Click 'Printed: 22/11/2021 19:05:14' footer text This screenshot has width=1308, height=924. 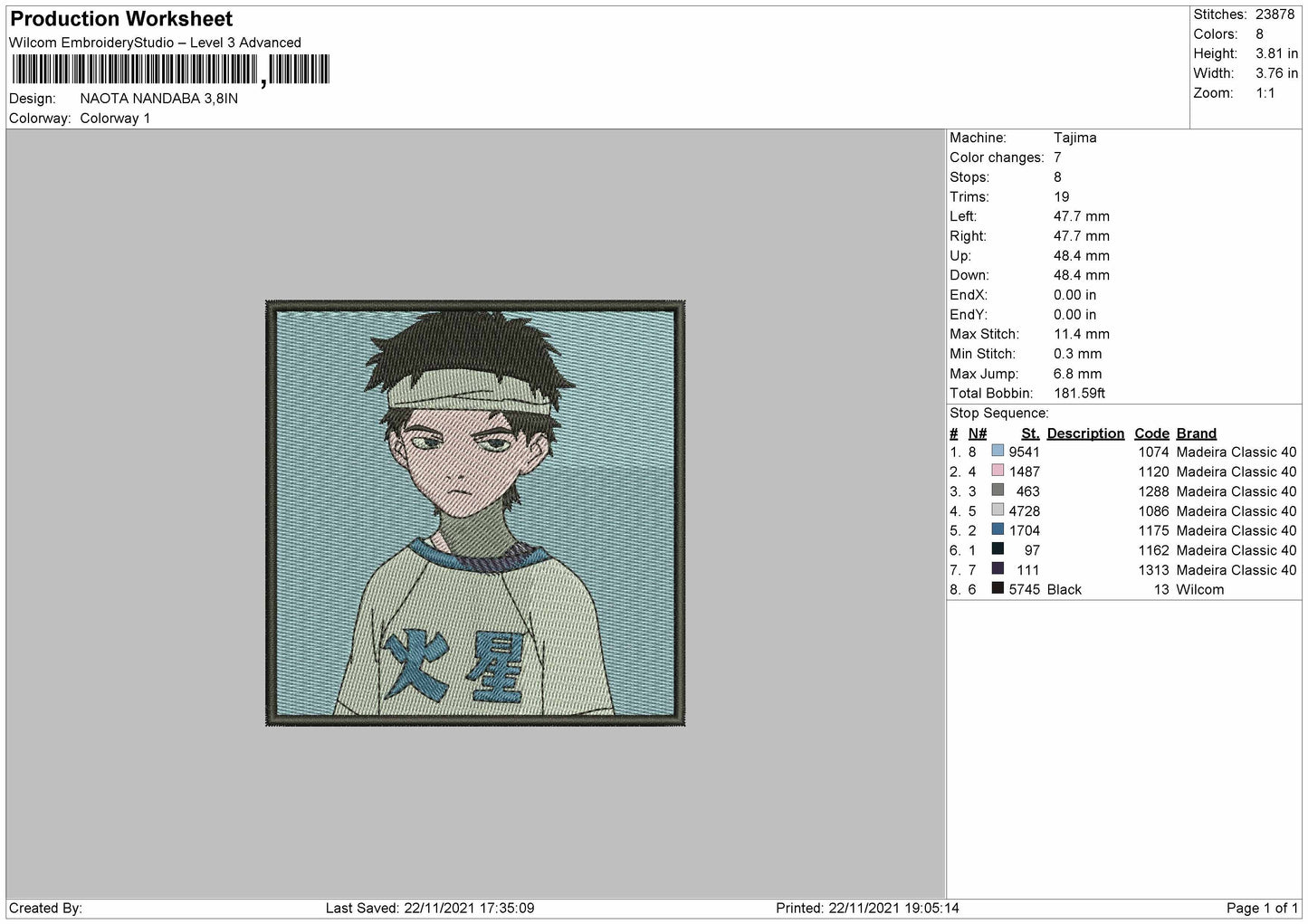[x=867, y=909]
